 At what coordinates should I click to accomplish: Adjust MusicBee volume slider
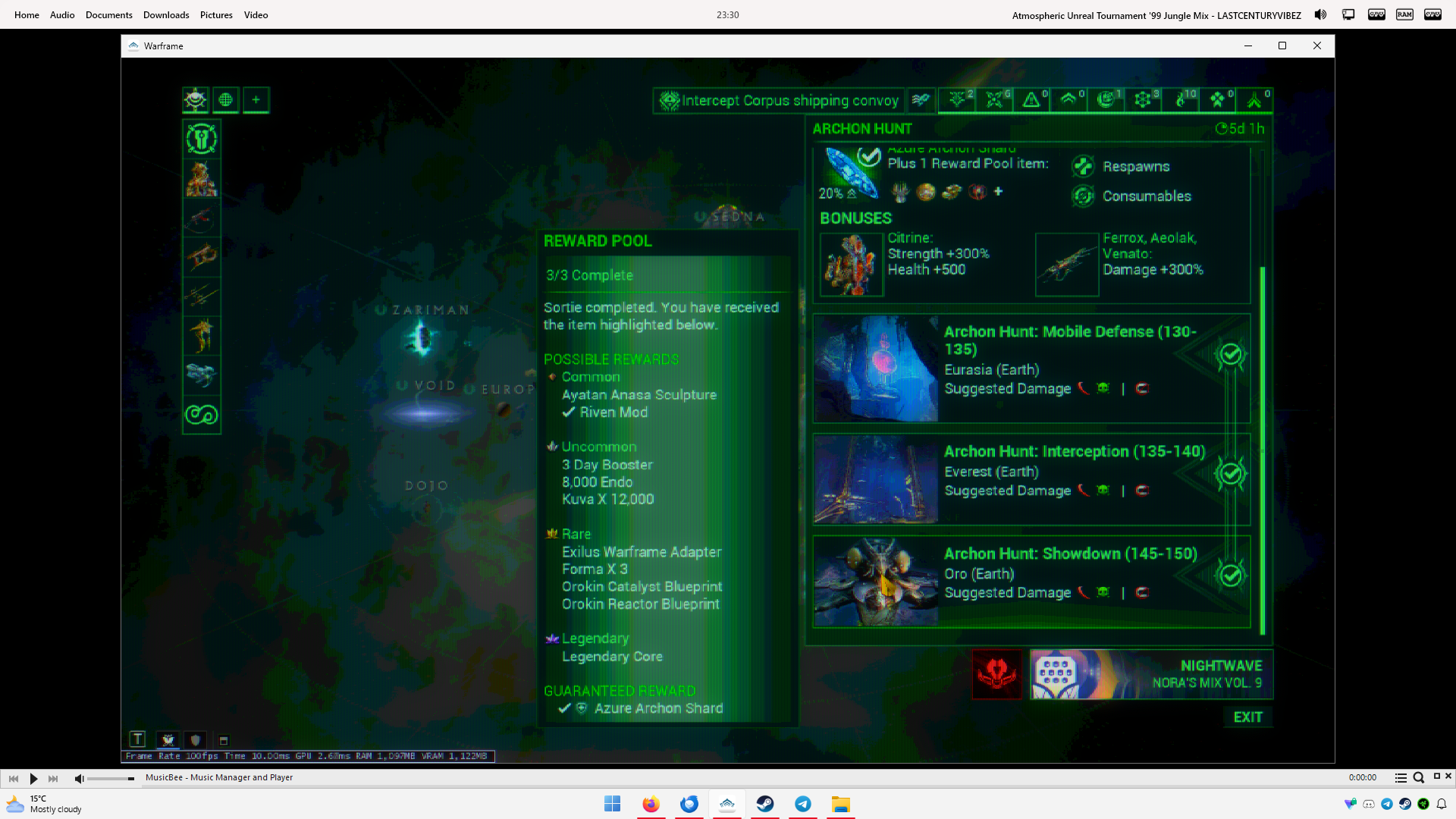pos(111,779)
